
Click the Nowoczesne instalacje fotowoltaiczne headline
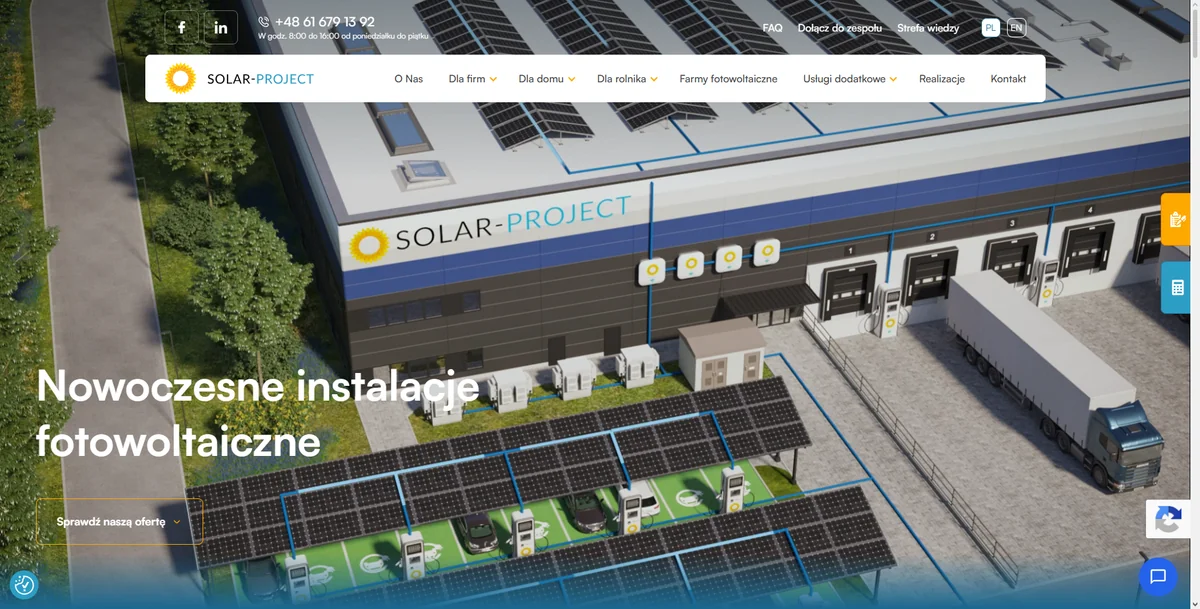click(257, 413)
